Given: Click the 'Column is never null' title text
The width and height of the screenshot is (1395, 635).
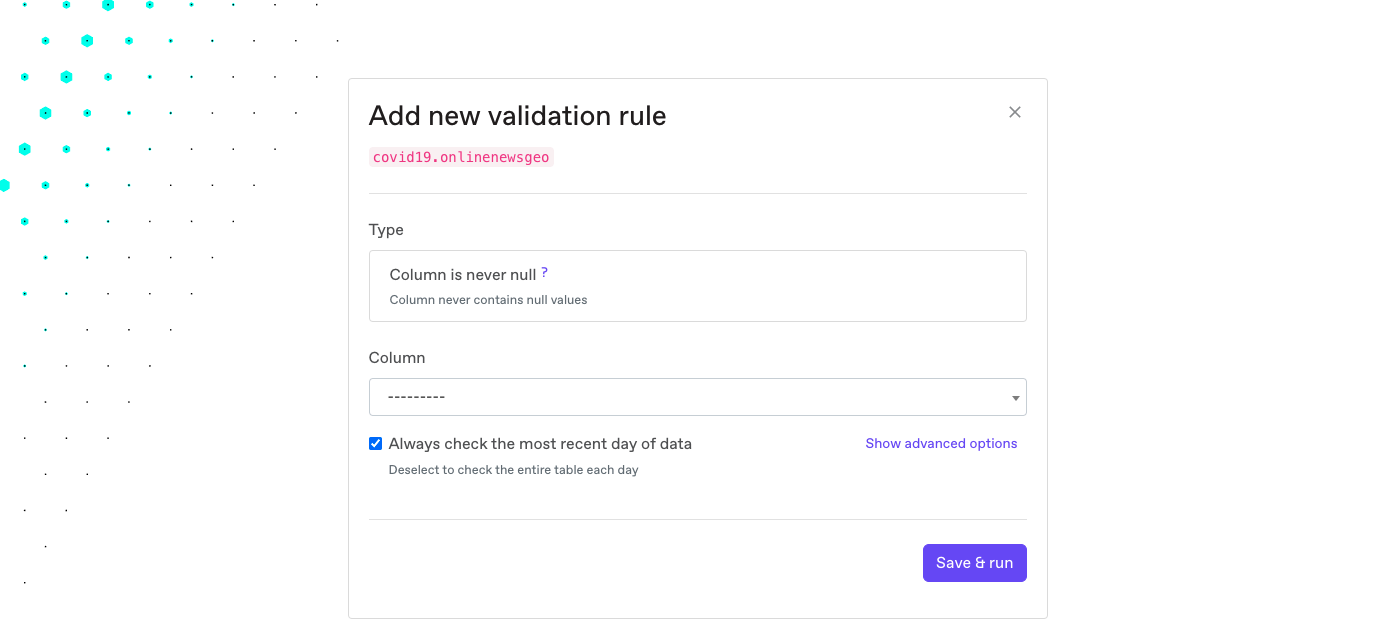Looking at the screenshot, I should (x=463, y=274).
